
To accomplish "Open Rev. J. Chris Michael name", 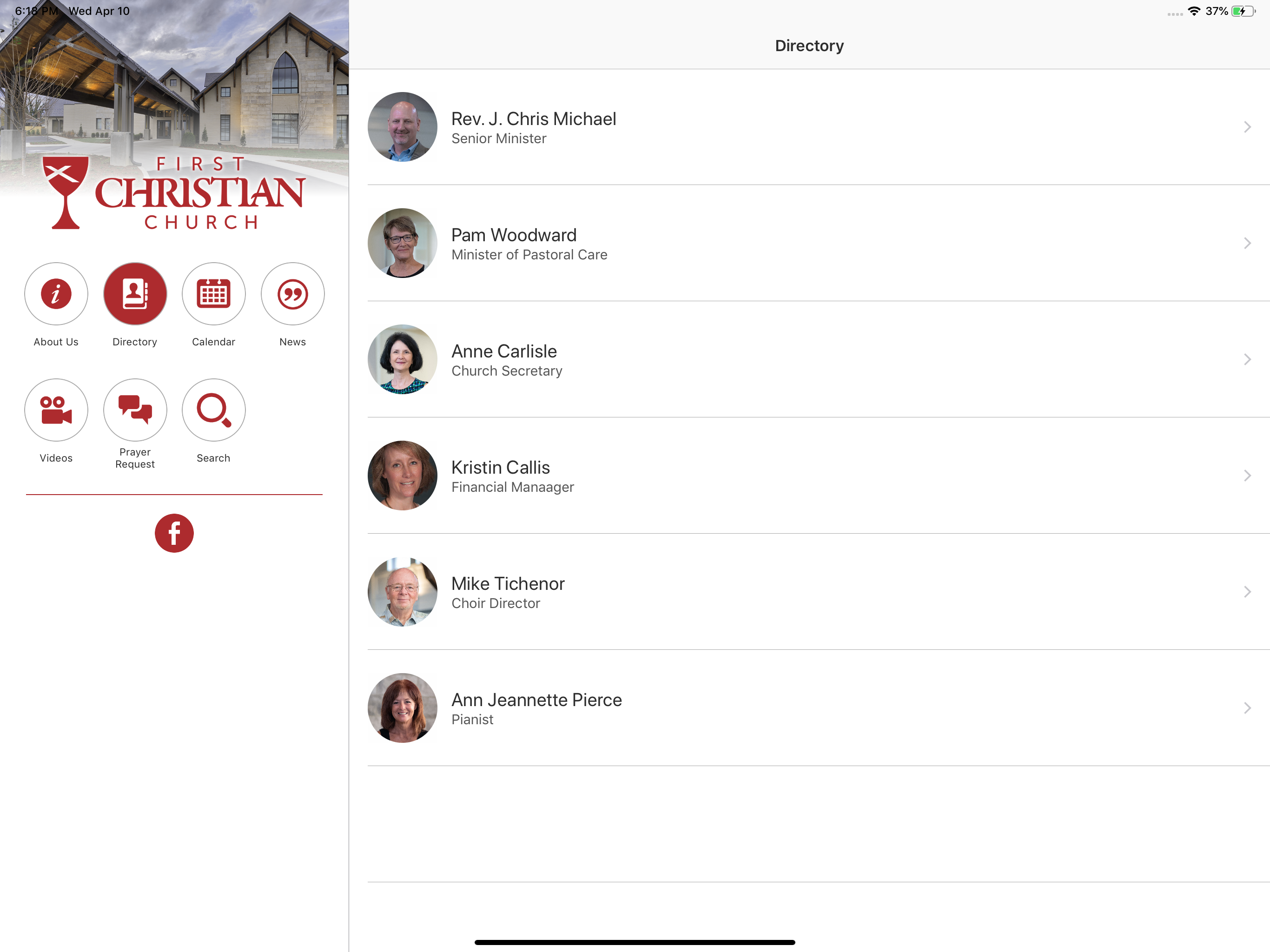I will point(533,119).
